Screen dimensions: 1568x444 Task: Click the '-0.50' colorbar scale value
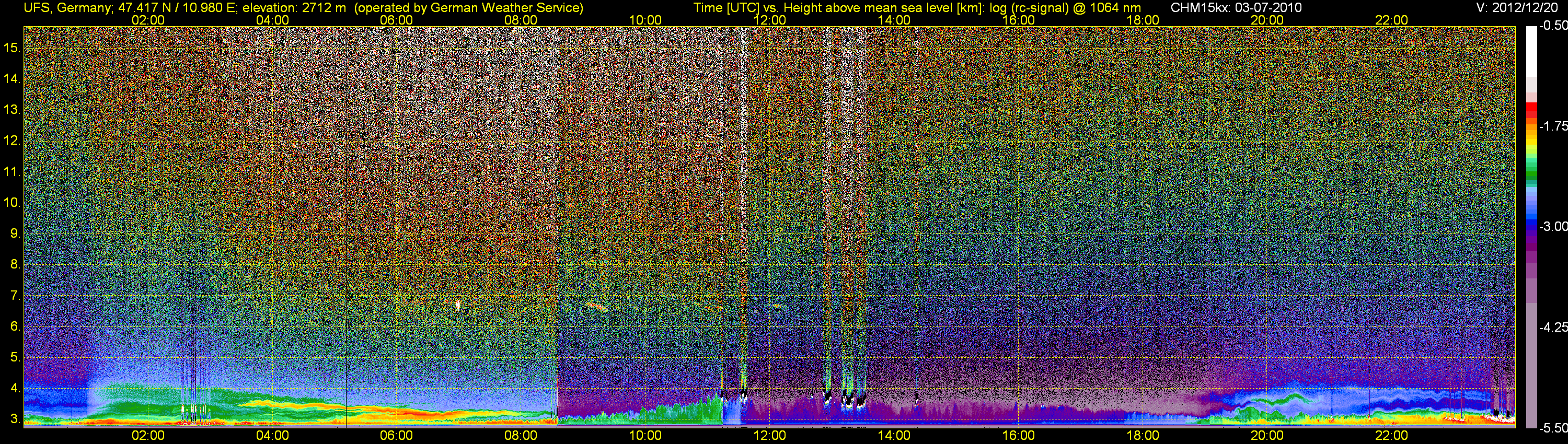coord(1553,26)
